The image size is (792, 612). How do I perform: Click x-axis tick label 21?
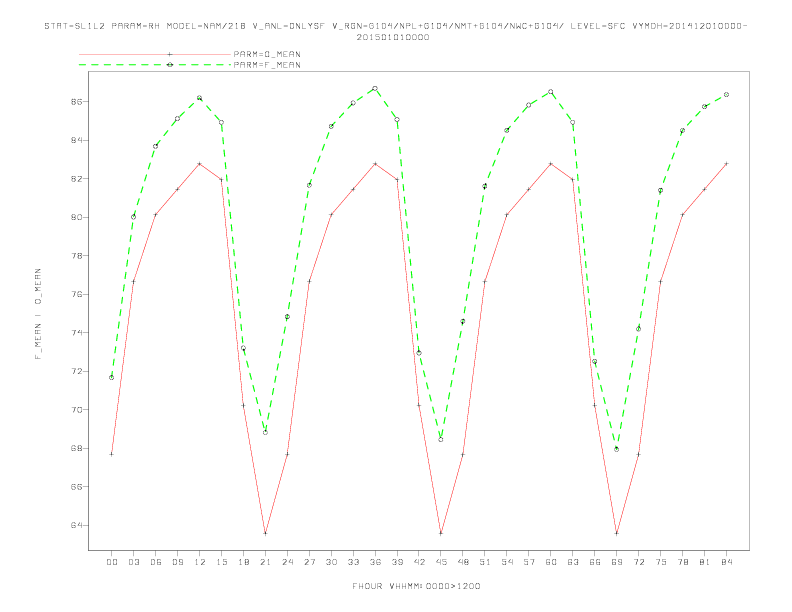265,562
